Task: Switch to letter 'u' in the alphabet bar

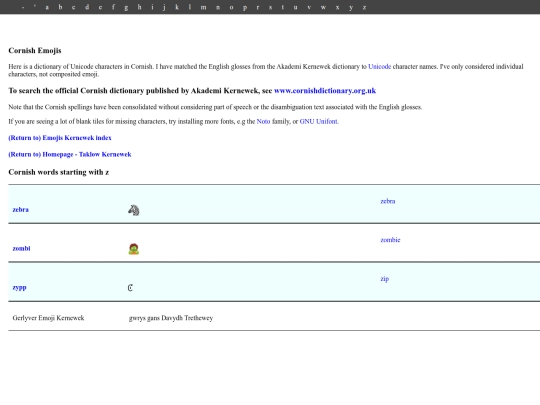Action: (x=295, y=7)
